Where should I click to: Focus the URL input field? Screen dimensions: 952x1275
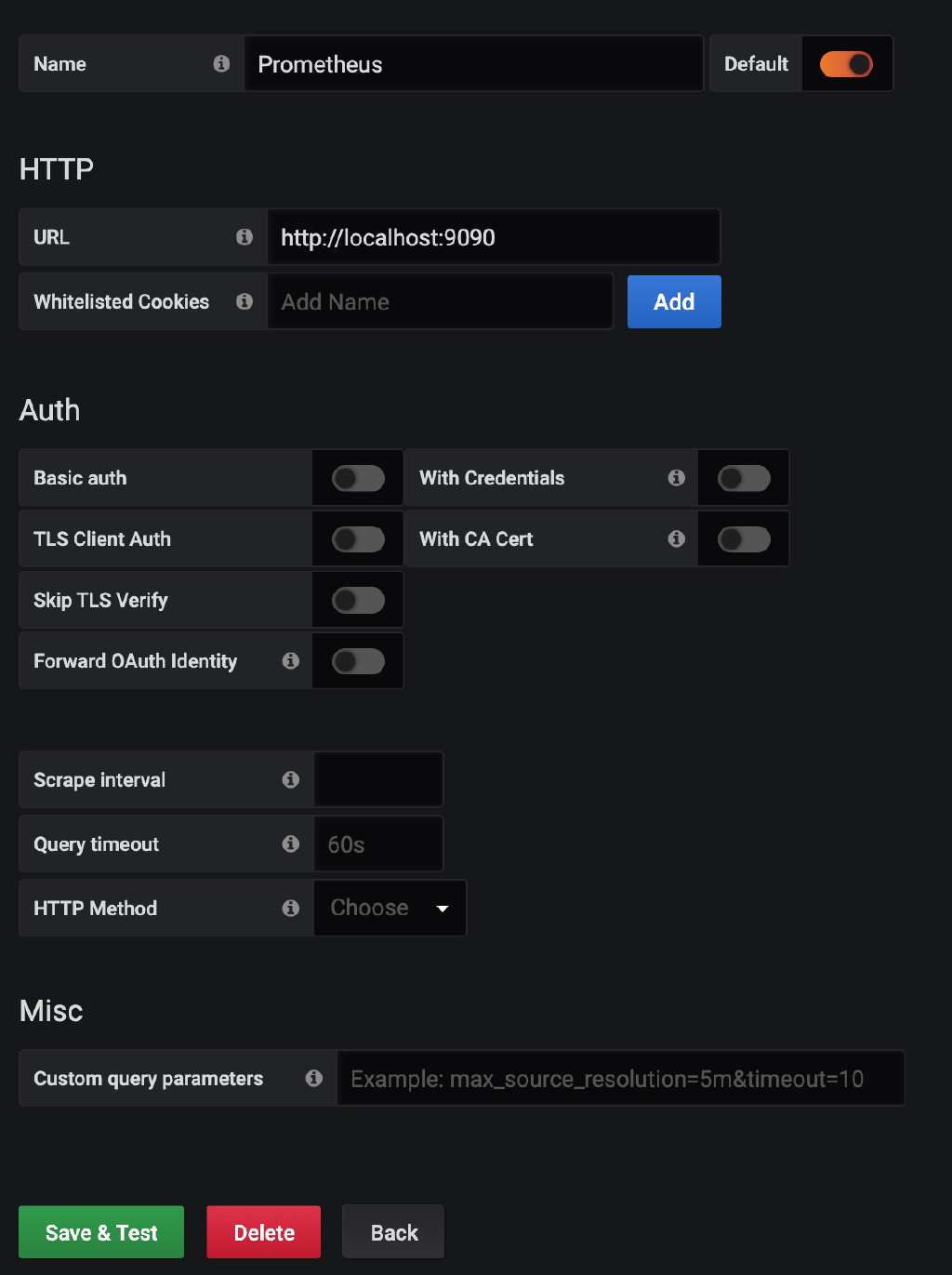pos(494,237)
